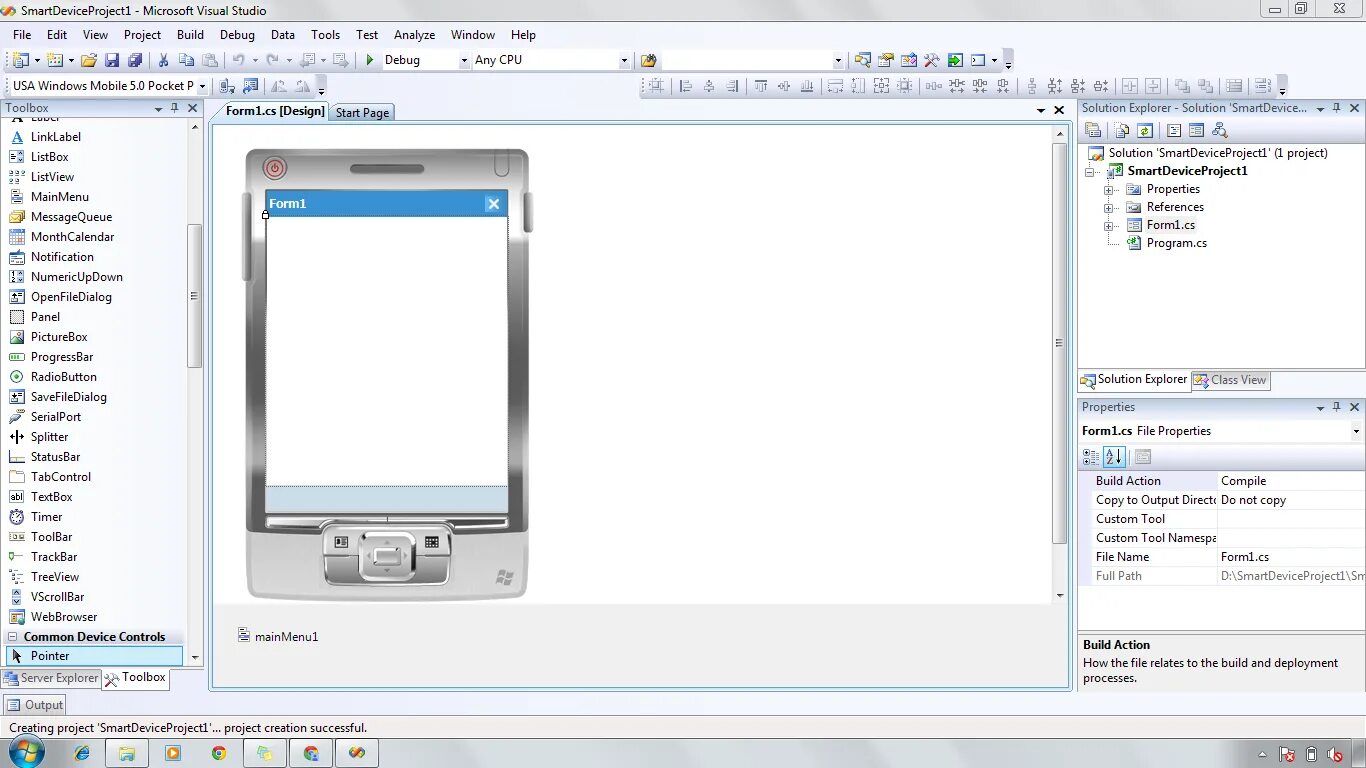1366x768 pixels.
Task: Click the Toolbox scroll down arrow
Action: (x=195, y=658)
